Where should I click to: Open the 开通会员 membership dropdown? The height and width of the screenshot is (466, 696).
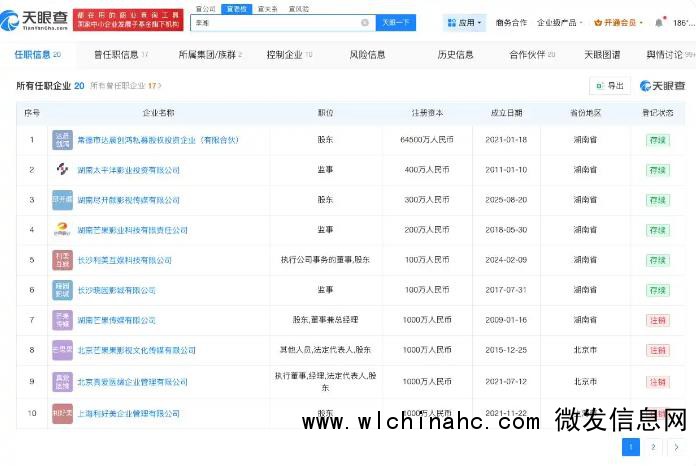pos(618,22)
